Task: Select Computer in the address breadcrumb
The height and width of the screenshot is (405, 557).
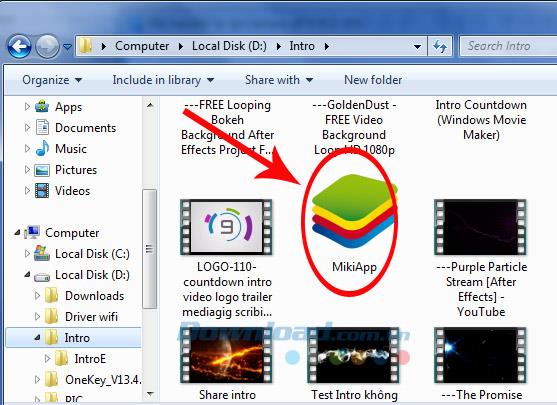Action: (x=142, y=46)
